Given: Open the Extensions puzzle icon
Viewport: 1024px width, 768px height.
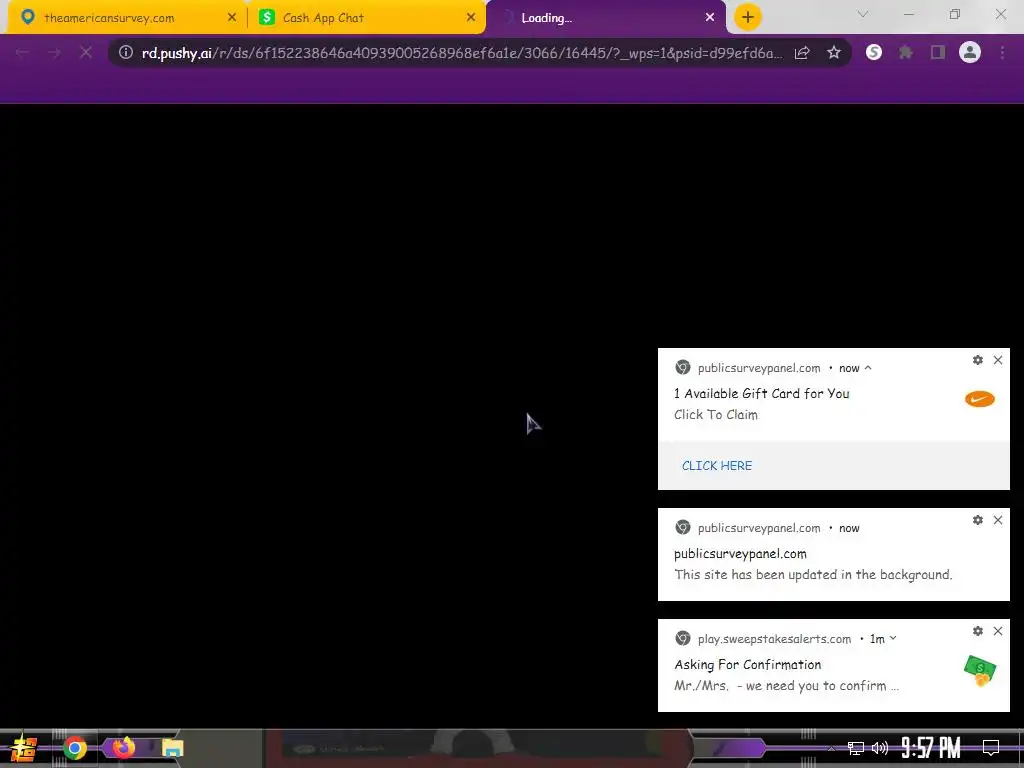Looking at the screenshot, I should pyautogui.click(x=906, y=52).
